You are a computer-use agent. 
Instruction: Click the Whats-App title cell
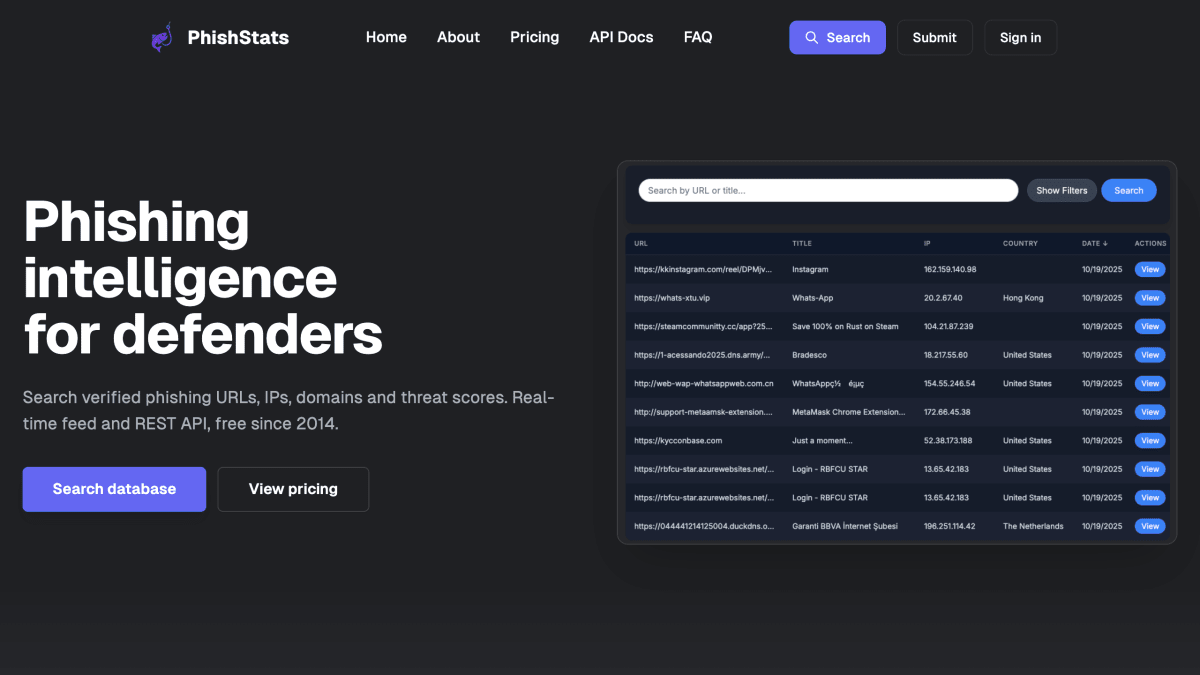tap(812, 298)
